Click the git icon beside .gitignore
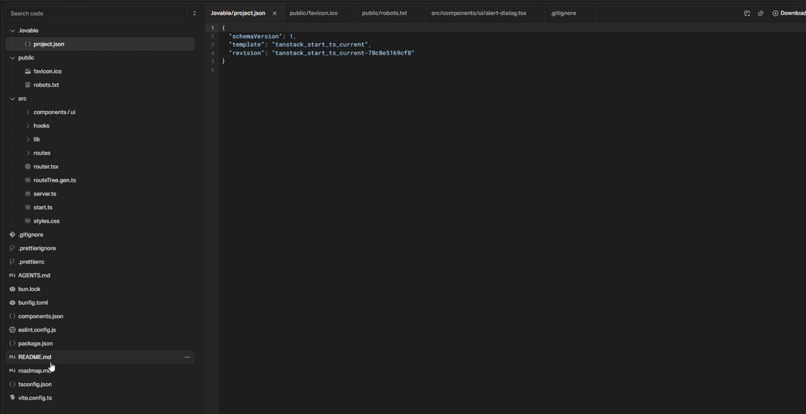 (12, 235)
